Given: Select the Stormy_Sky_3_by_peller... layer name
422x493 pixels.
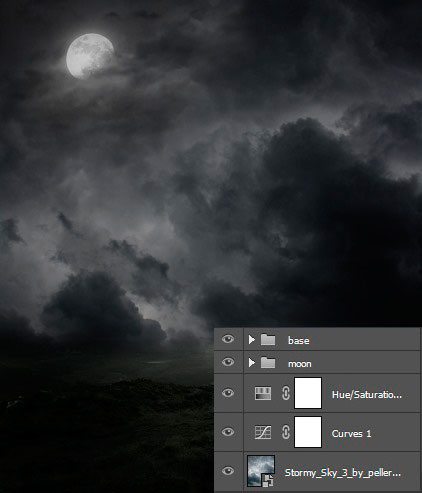Looking at the screenshot, I should tap(343, 473).
